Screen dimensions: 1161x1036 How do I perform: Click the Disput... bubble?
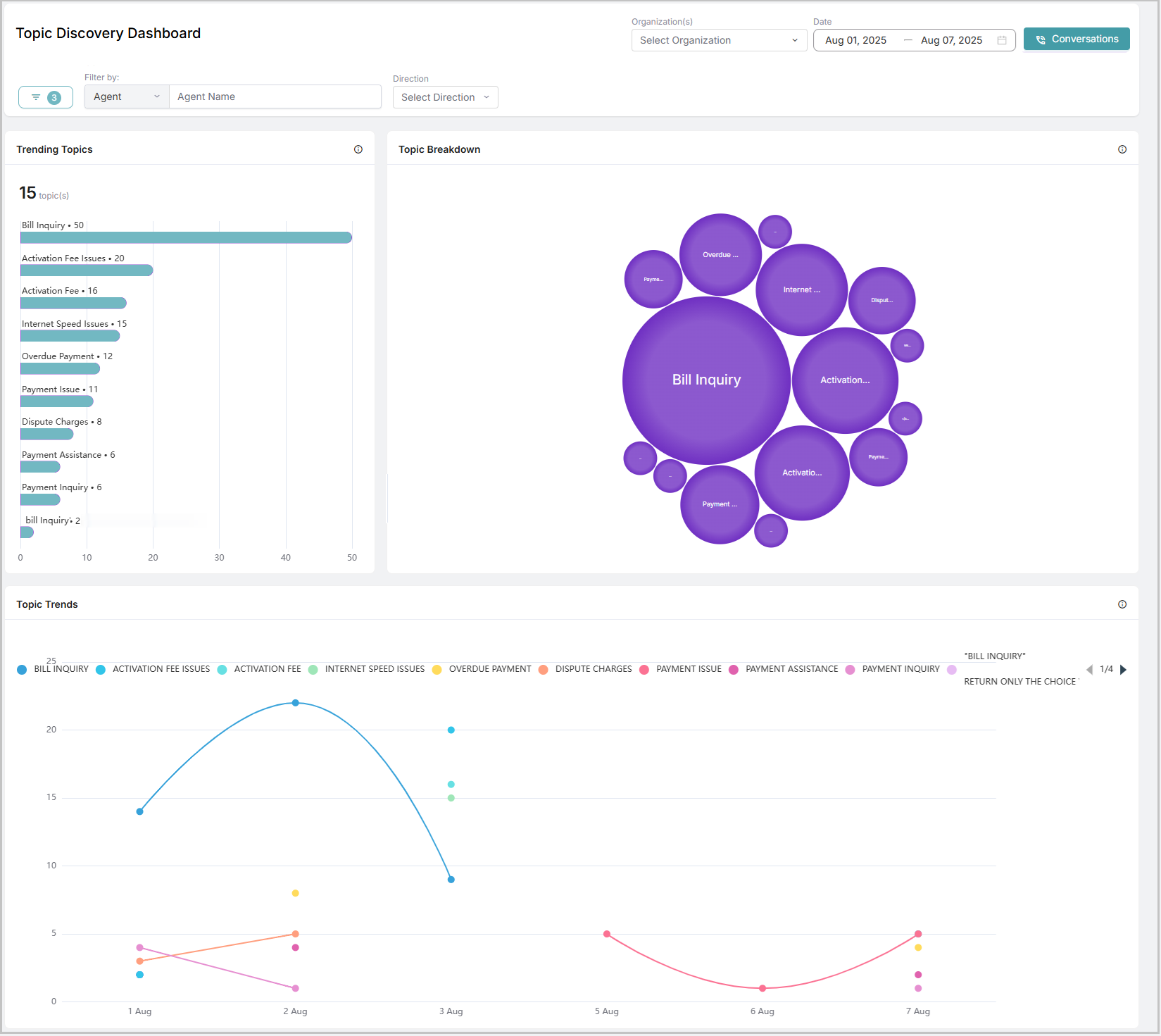(881, 301)
